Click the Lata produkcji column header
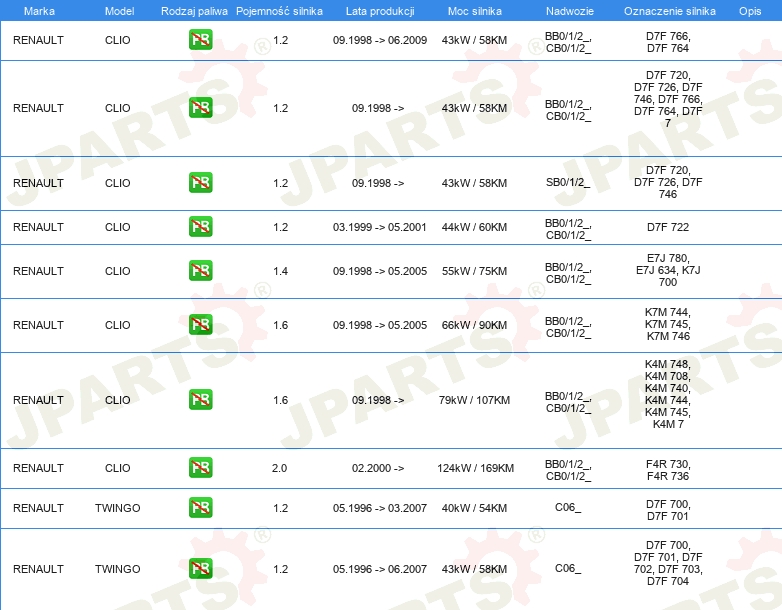The height and width of the screenshot is (610, 782). click(x=380, y=11)
